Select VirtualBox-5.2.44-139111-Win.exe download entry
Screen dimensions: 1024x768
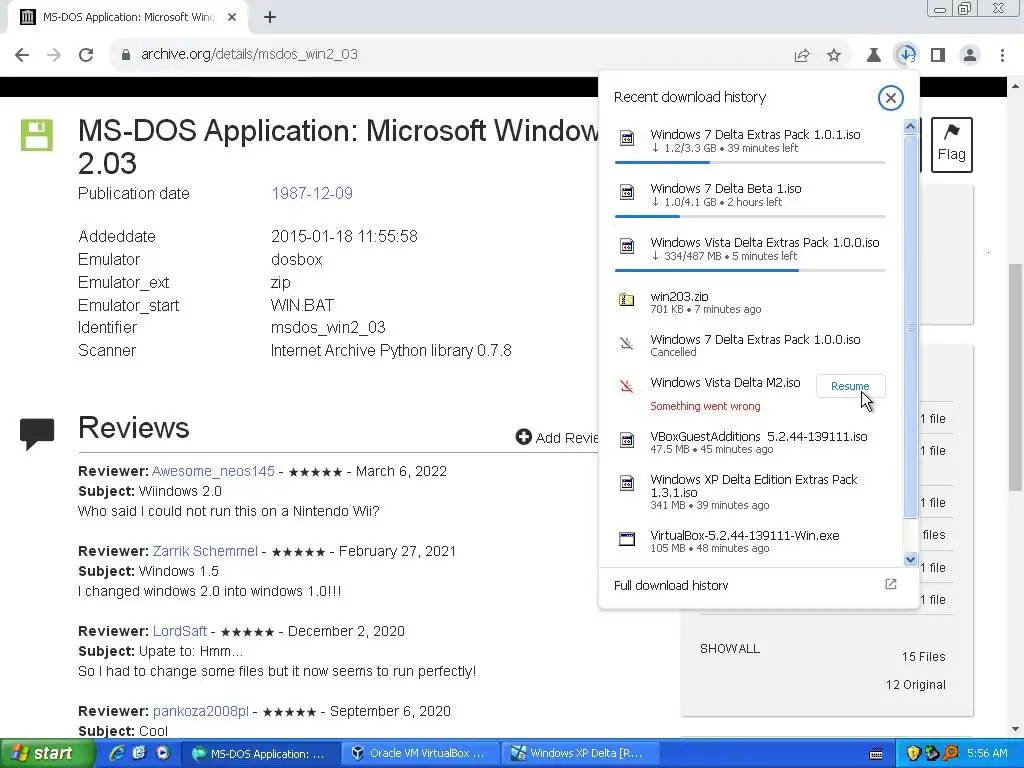point(750,541)
